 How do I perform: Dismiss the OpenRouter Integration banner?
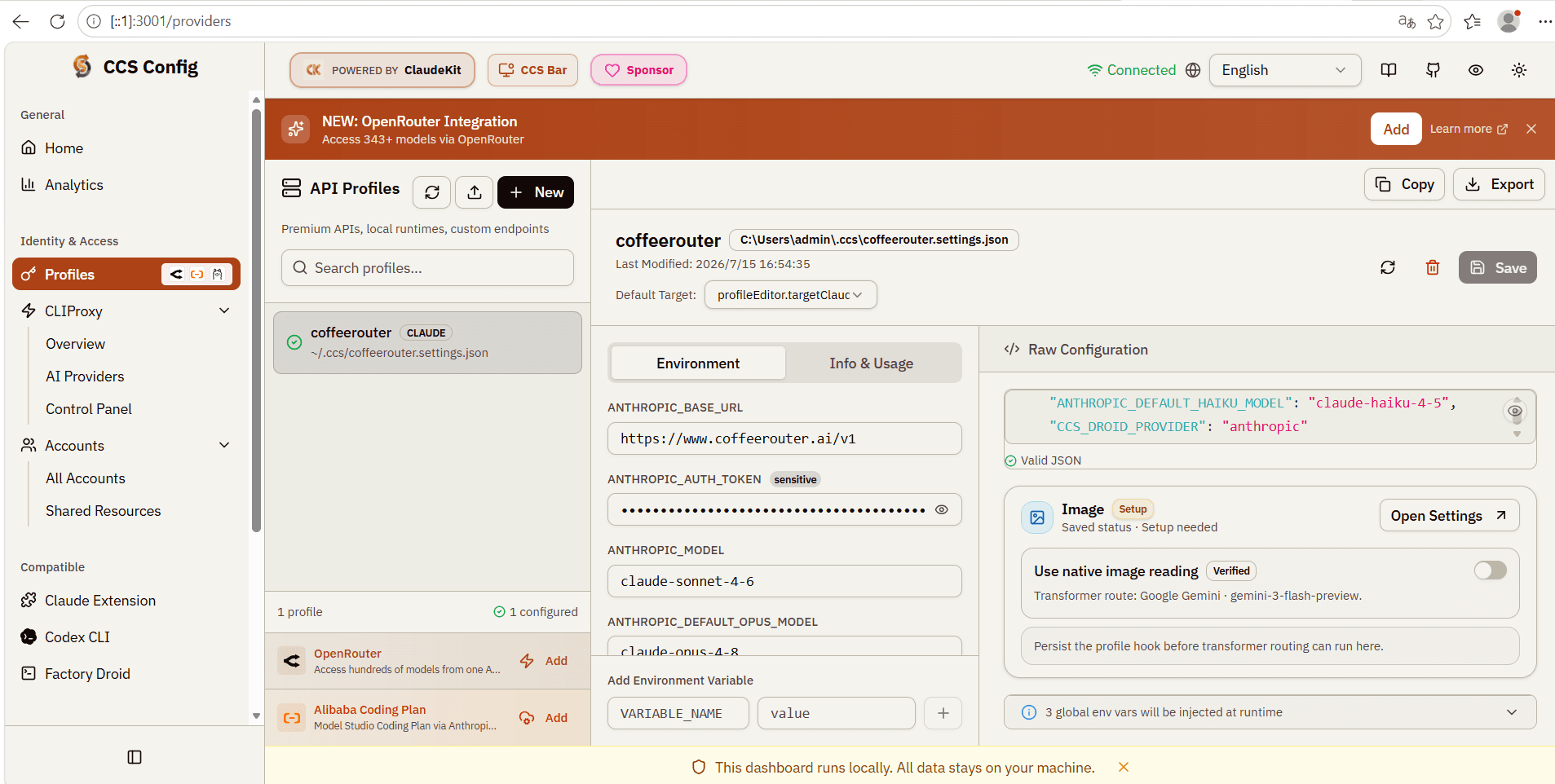(x=1531, y=129)
